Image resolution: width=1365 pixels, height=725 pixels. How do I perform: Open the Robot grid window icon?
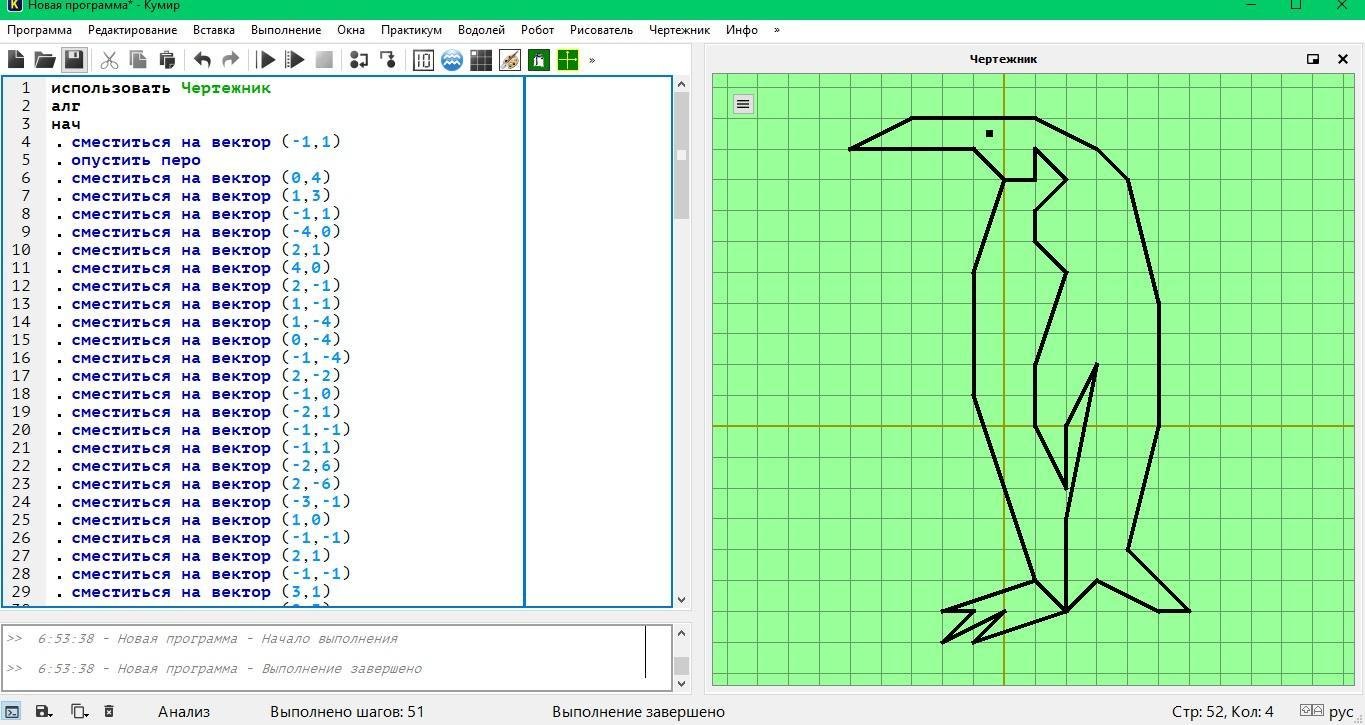(x=481, y=60)
